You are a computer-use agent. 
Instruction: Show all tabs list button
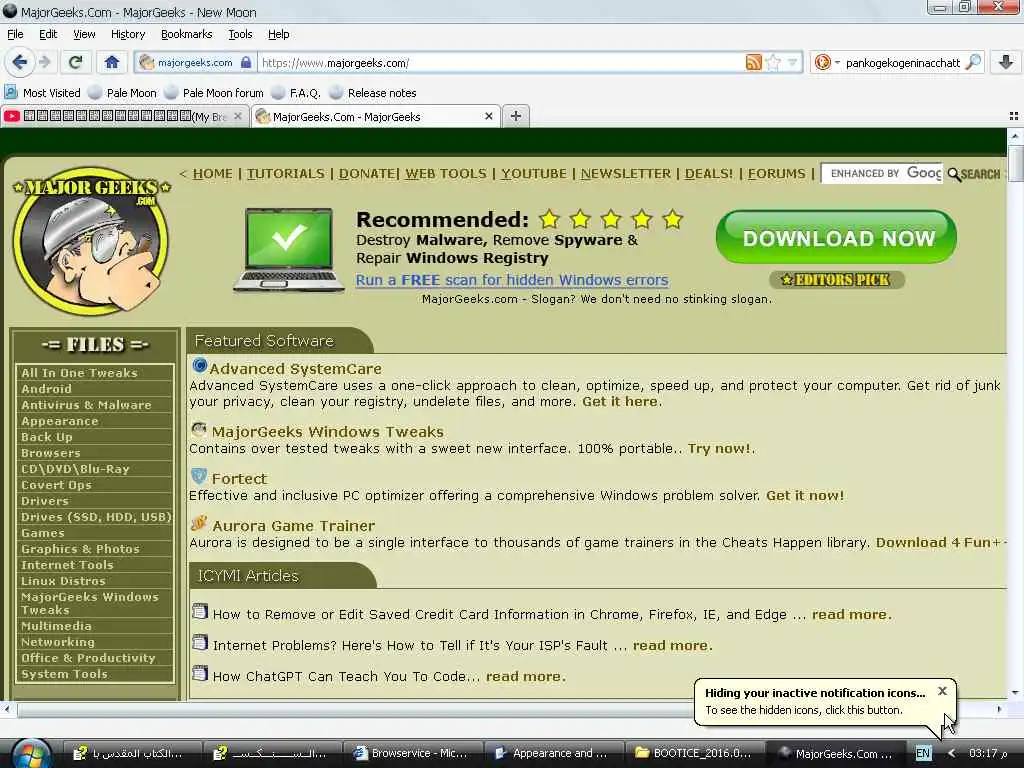1014,116
